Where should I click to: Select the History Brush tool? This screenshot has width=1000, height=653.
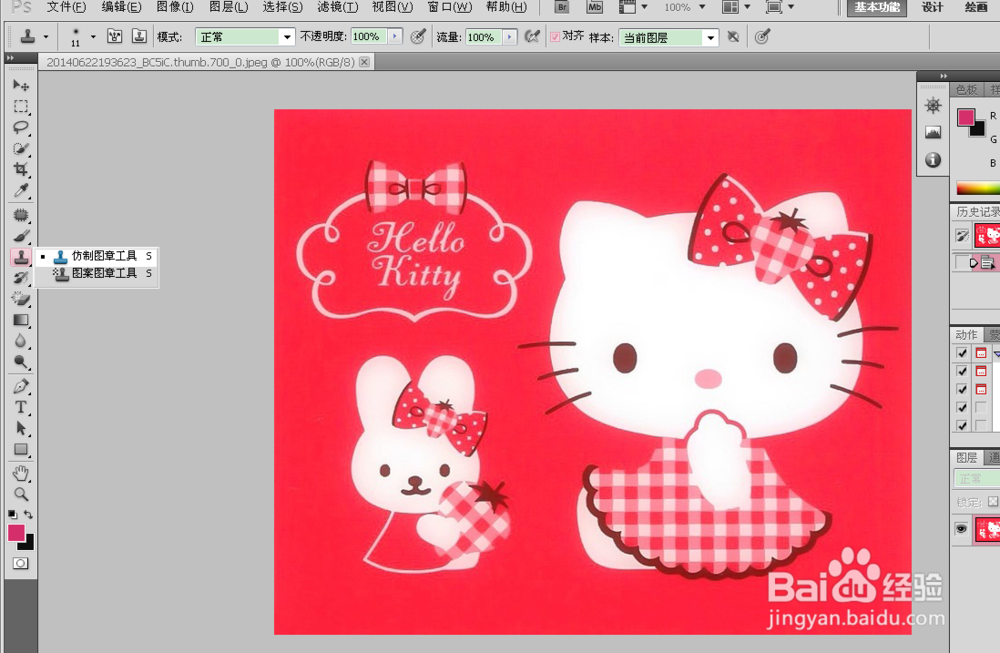[20, 278]
